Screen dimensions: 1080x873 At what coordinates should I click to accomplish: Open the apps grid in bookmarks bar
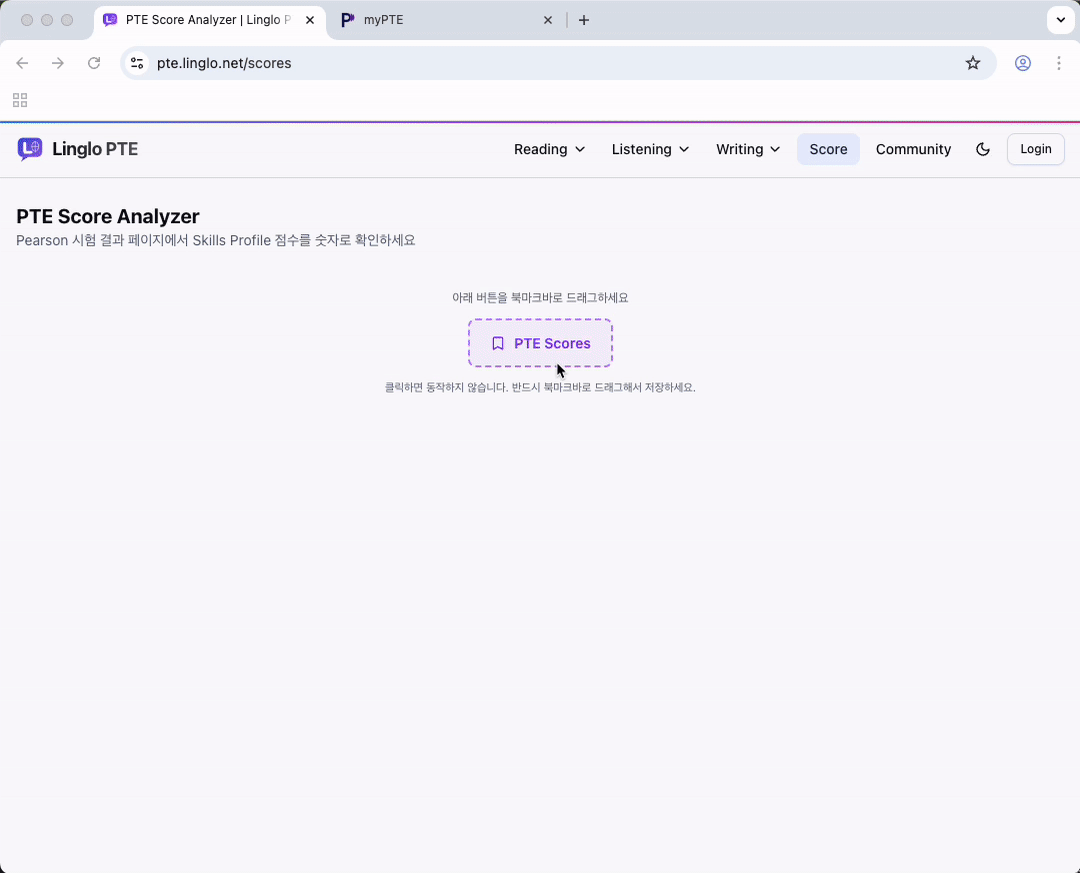(20, 101)
